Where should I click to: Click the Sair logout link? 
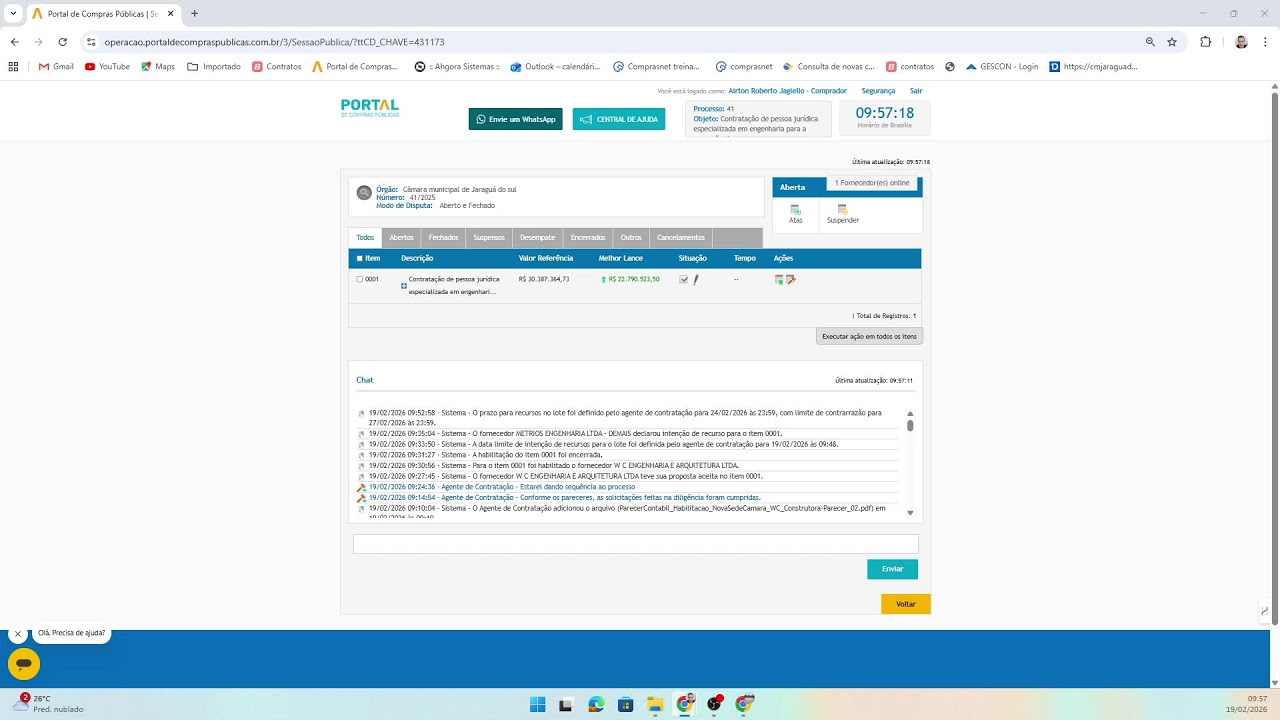point(916,91)
